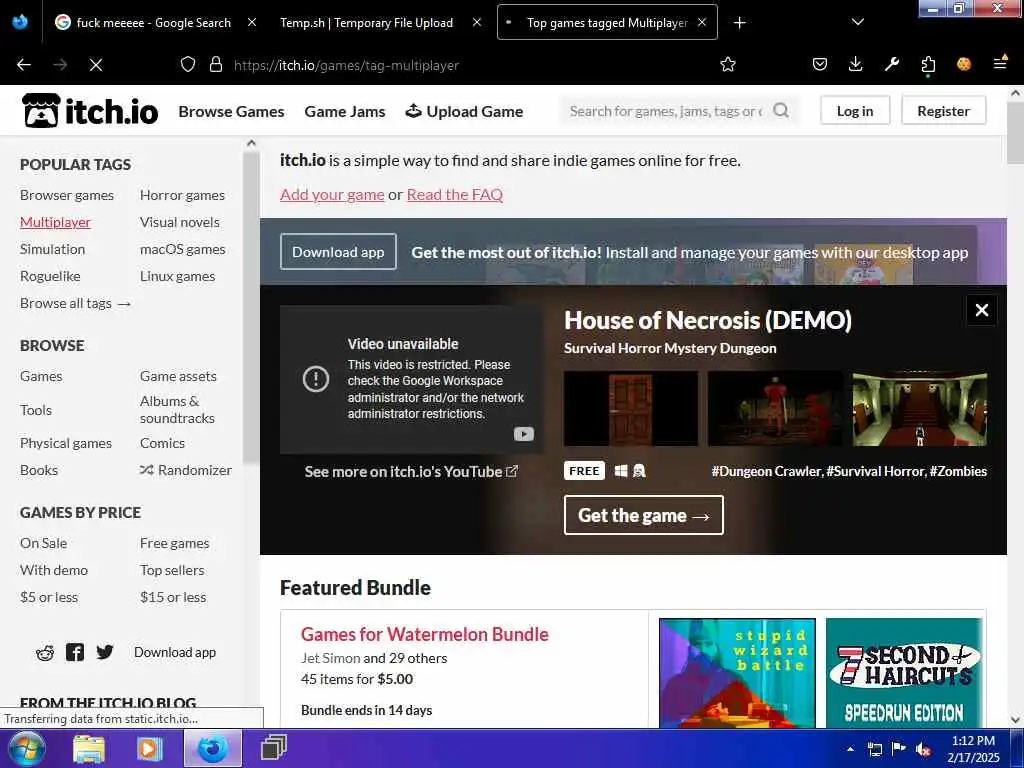Viewport: 1024px width, 768px height.
Task: Launch media player from taskbar
Action: click(x=149, y=749)
